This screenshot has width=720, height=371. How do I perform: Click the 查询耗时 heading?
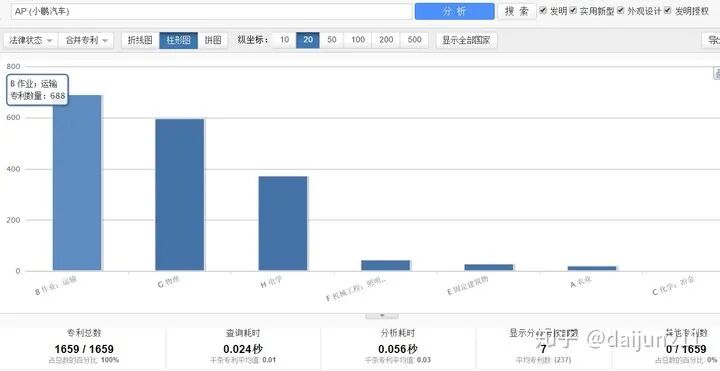(243, 333)
